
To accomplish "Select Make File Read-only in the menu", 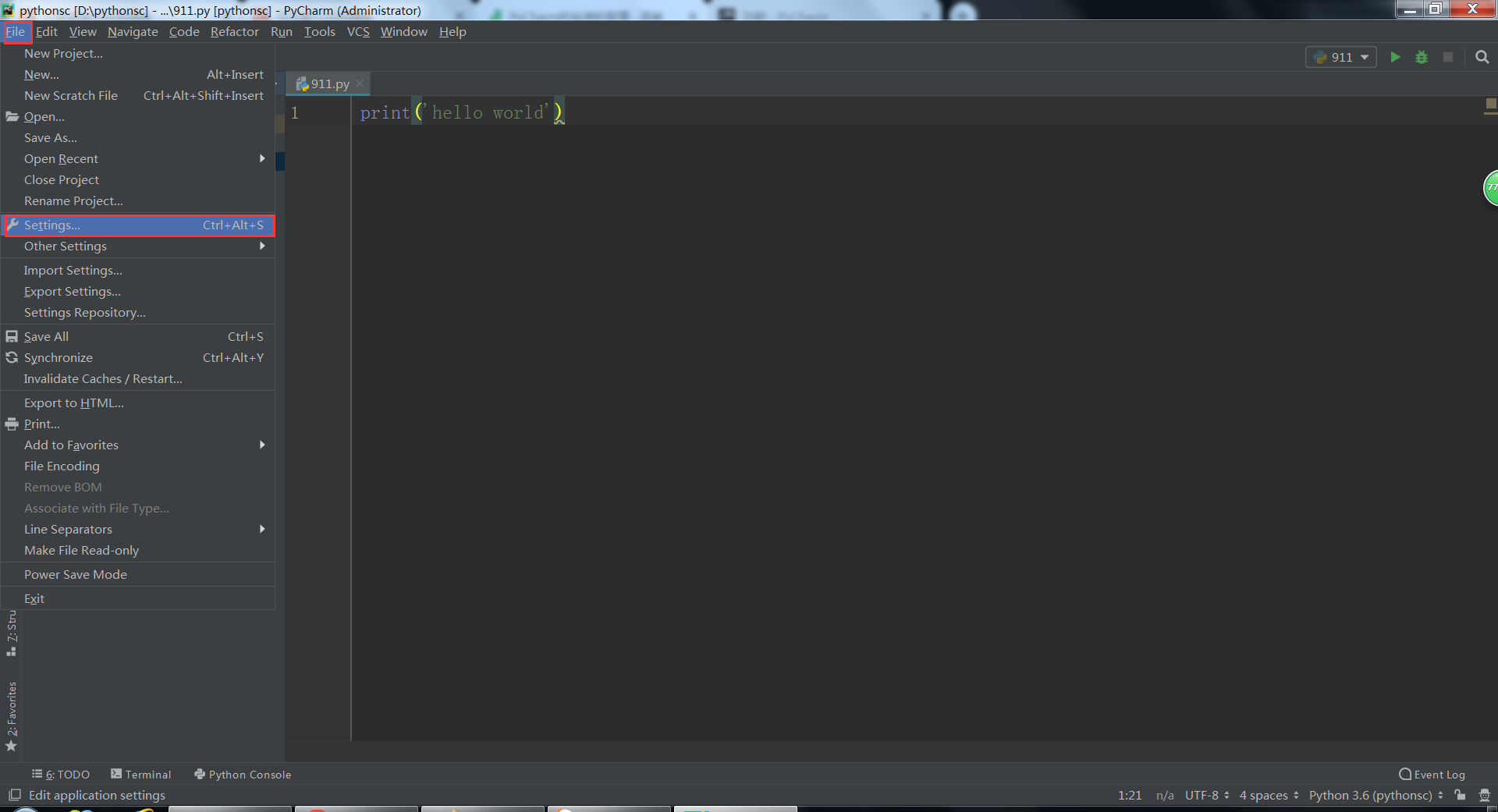I will pyautogui.click(x=81, y=550).
